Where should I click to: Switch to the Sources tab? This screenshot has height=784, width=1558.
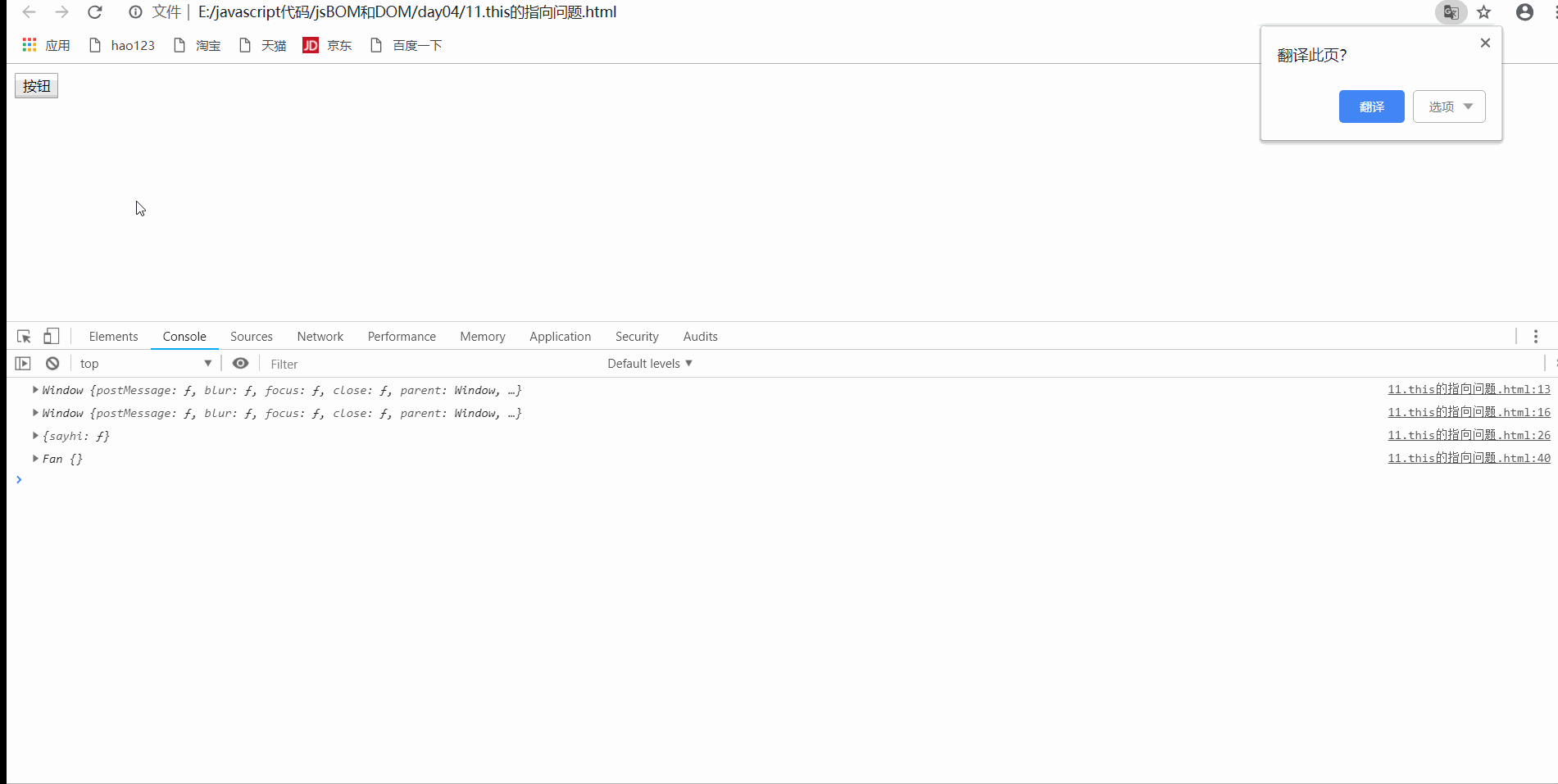[x=251, y=337]
